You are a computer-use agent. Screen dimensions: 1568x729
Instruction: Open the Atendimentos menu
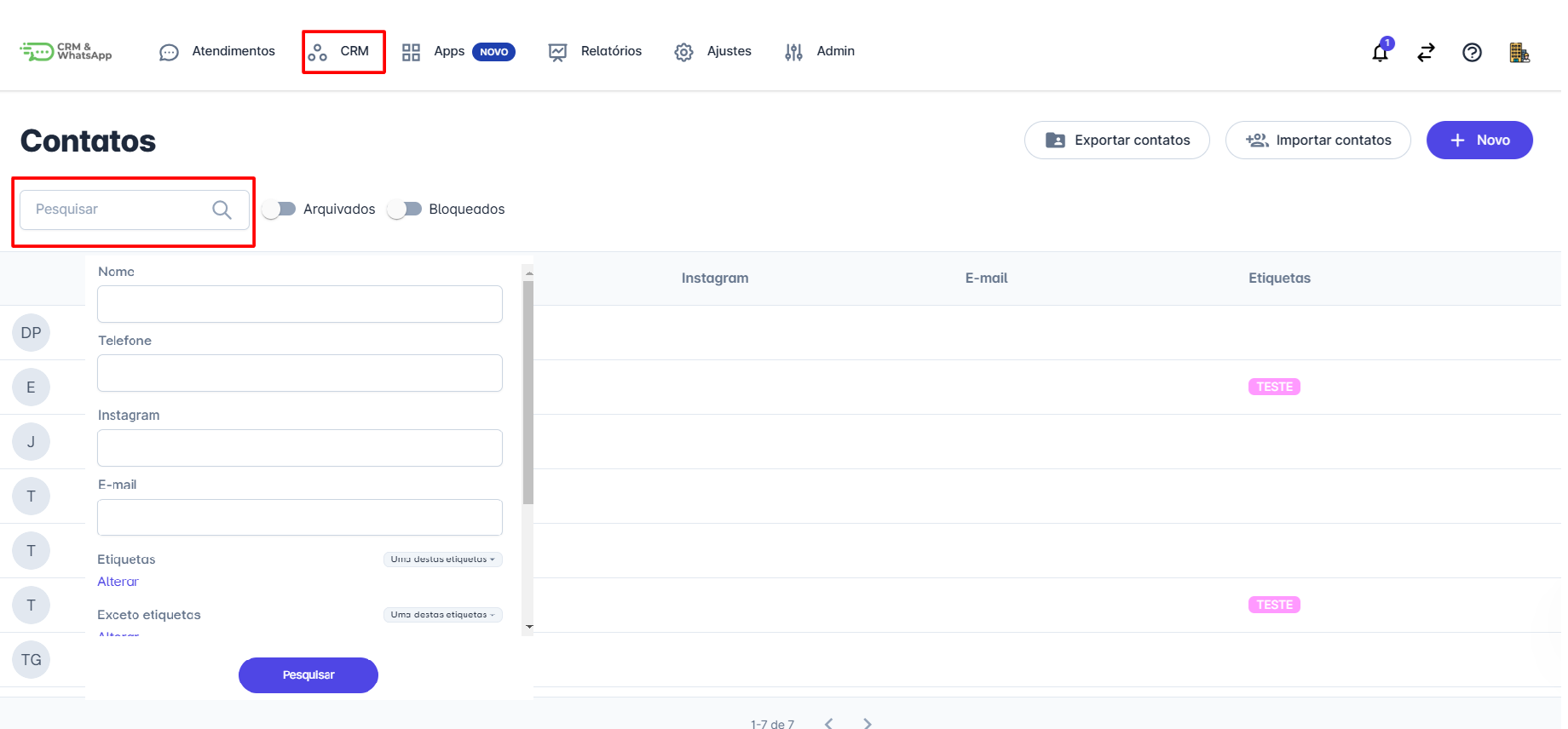click(x=217, y=52)
